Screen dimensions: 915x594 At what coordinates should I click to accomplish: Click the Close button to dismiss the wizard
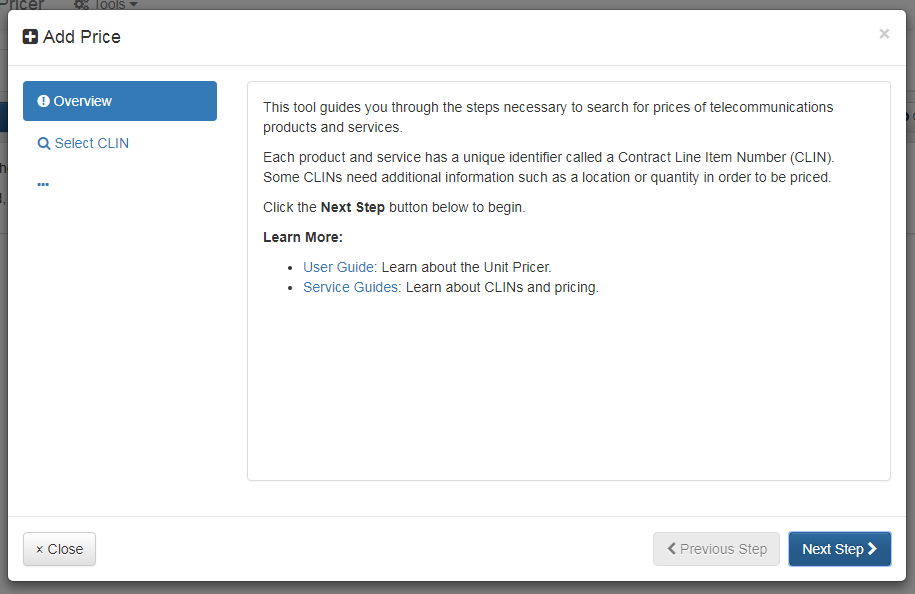(59, 549)
